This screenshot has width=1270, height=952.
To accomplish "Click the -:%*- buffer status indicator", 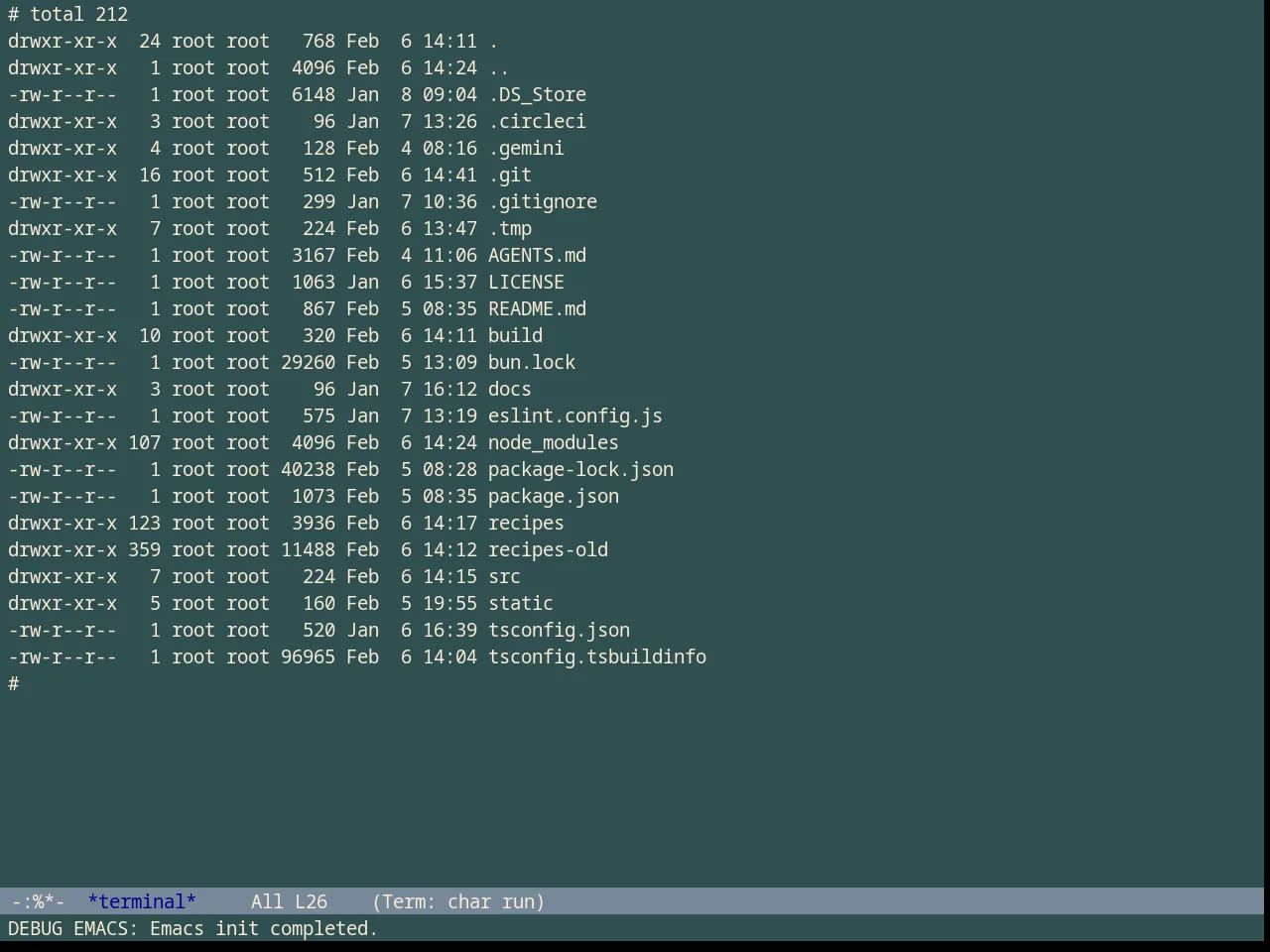I will pyautogui.click(x=39, y=901).
